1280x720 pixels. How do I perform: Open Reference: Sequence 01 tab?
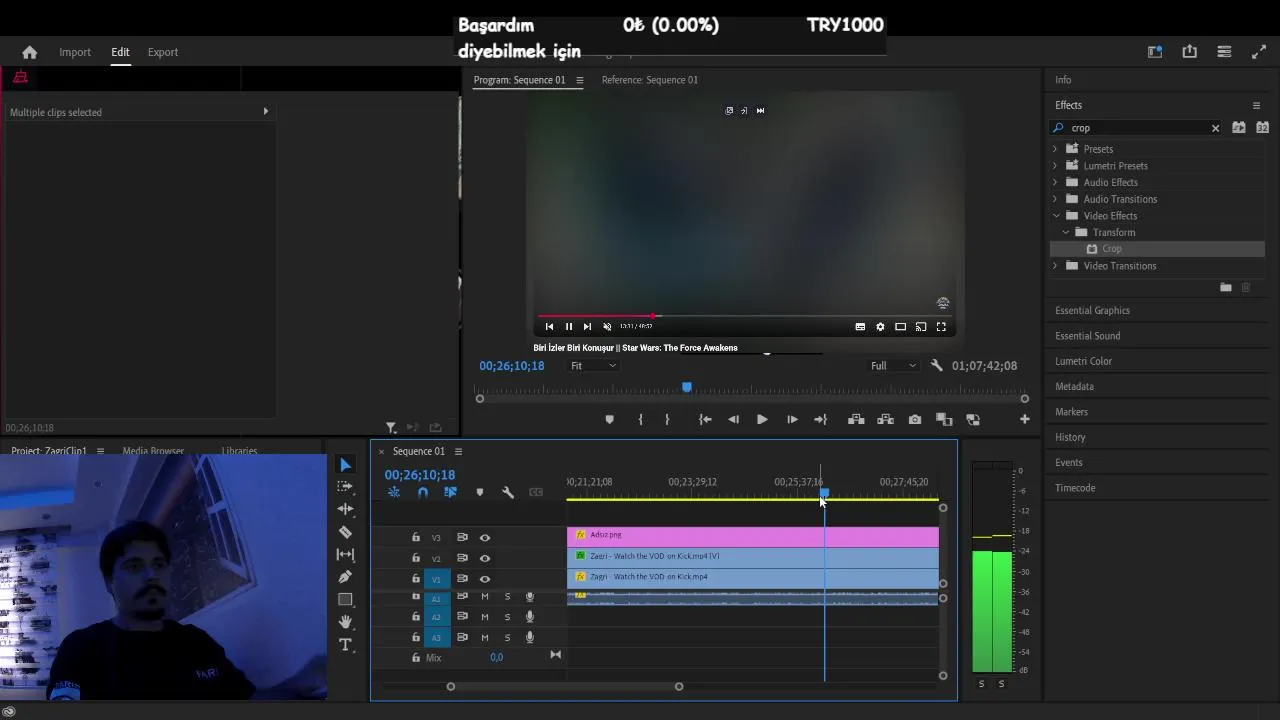[x=650, y=80]
